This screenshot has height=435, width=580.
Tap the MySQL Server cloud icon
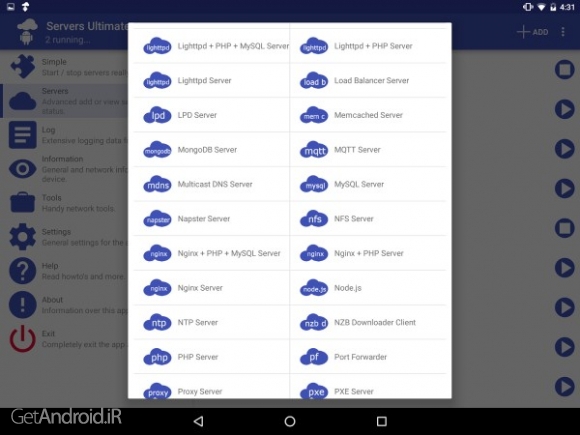[314, 184]
